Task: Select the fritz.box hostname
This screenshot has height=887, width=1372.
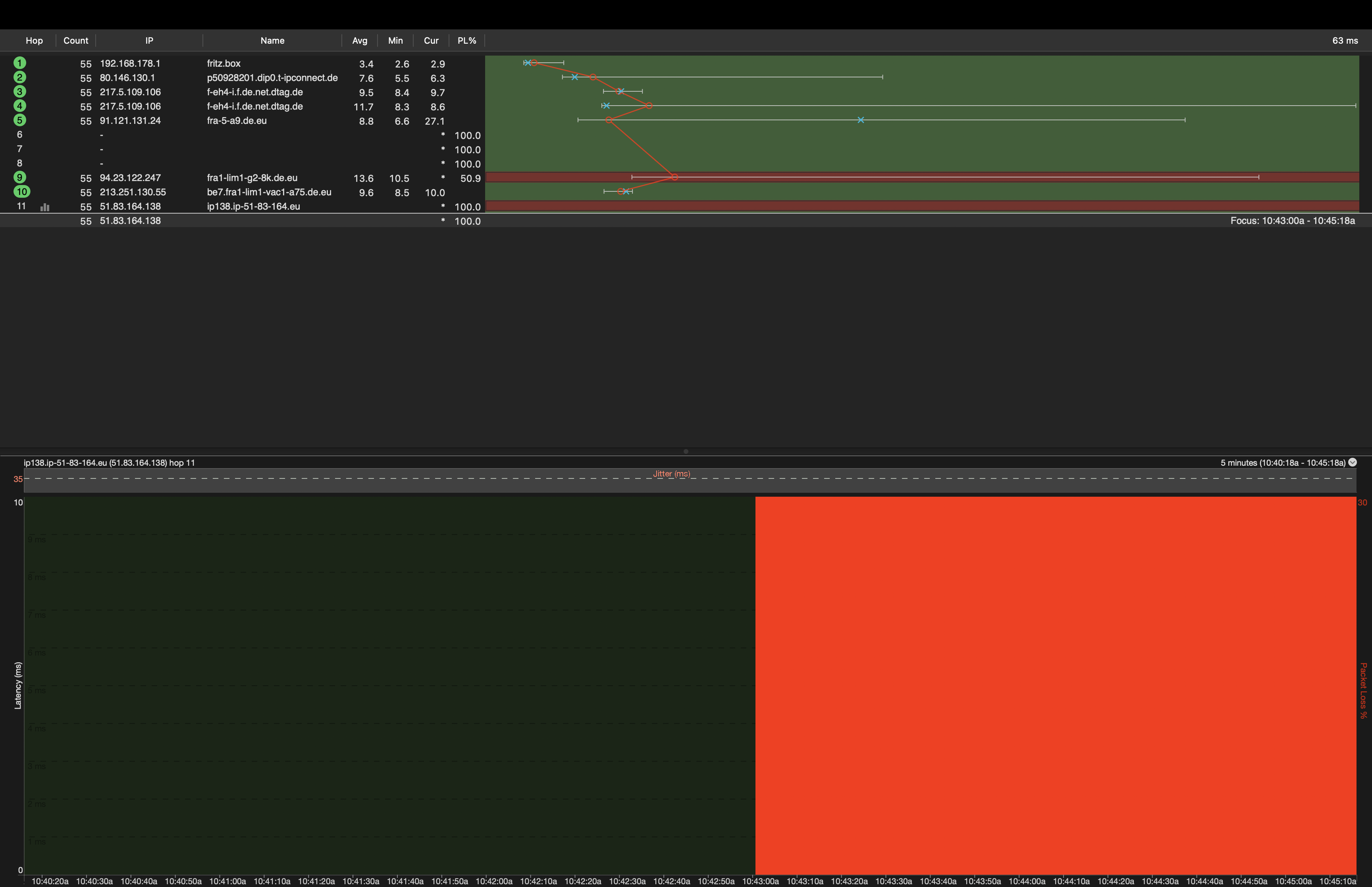Action: coord(224,64)
